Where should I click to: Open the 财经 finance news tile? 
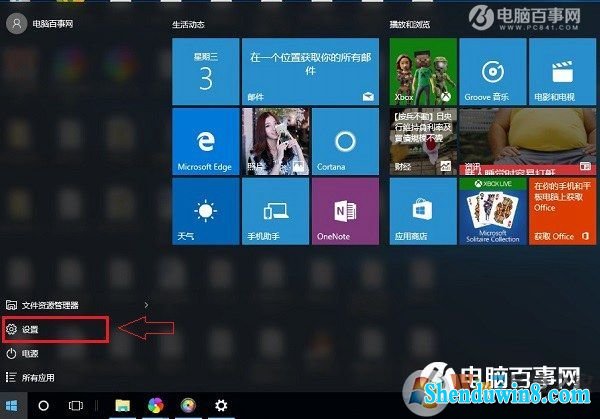(423, 141)
